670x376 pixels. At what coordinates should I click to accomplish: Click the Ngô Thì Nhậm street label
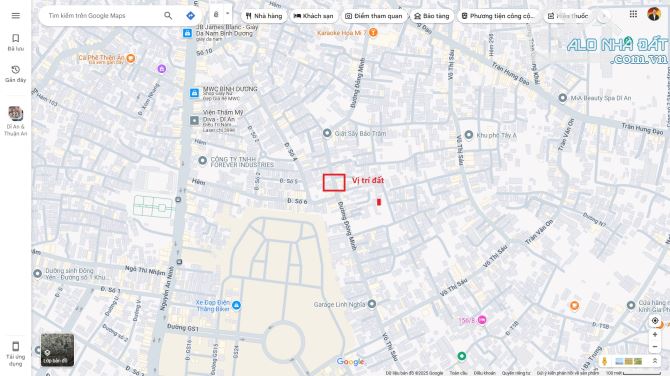145,270
